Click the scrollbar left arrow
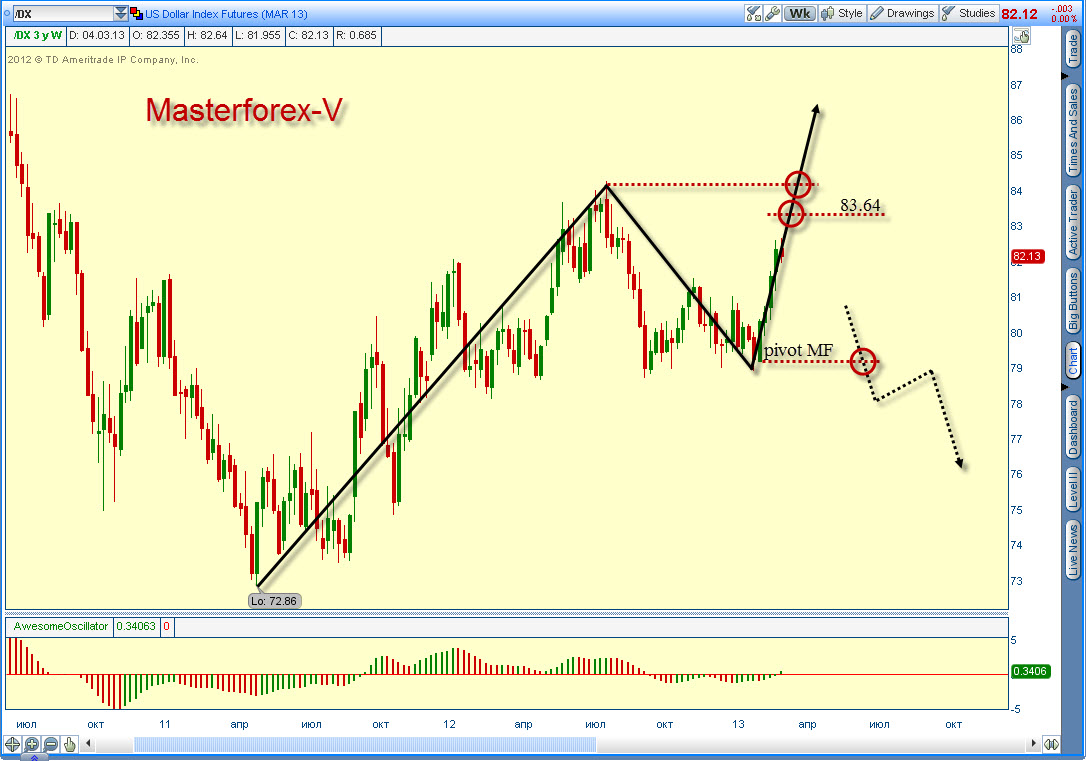This screenshot has width=1086, height=761. pyautogui.click(x=88, y=744)
